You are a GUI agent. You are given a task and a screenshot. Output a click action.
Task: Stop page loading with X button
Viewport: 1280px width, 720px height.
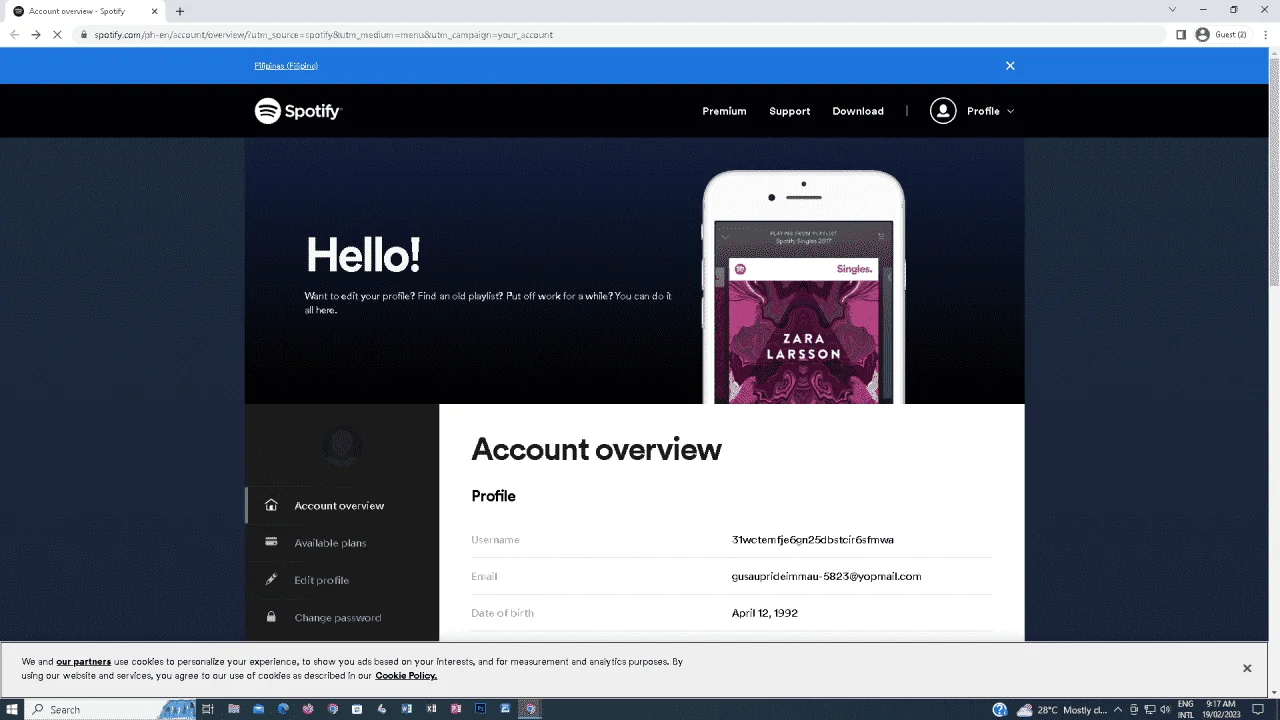pos(59,35)
